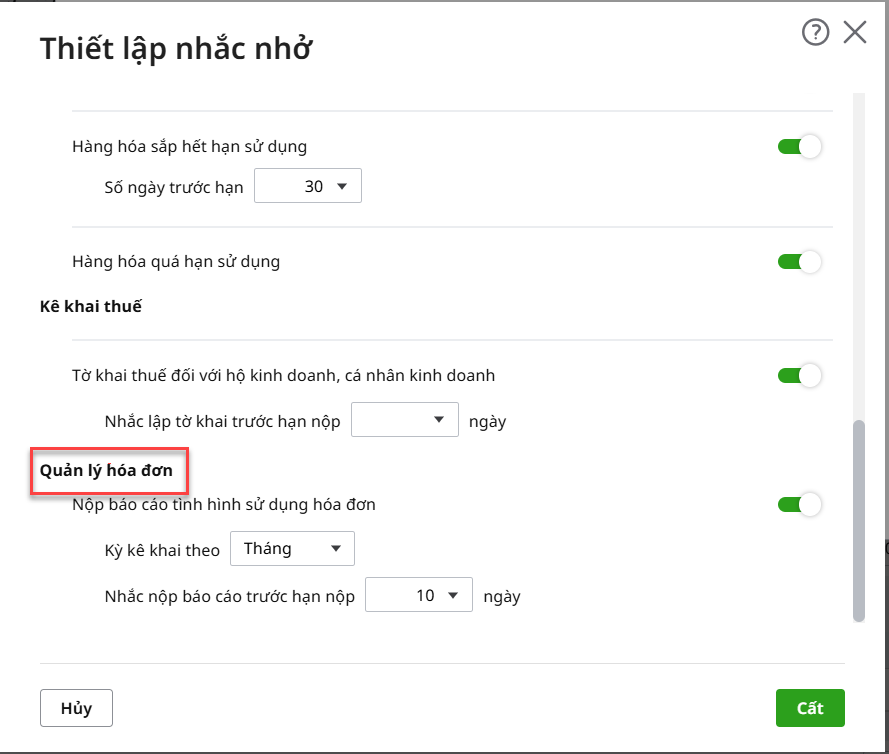
Task: Toggle Nộp báo cáo tình hình hóa đơn switch
Action: point(799,505)
